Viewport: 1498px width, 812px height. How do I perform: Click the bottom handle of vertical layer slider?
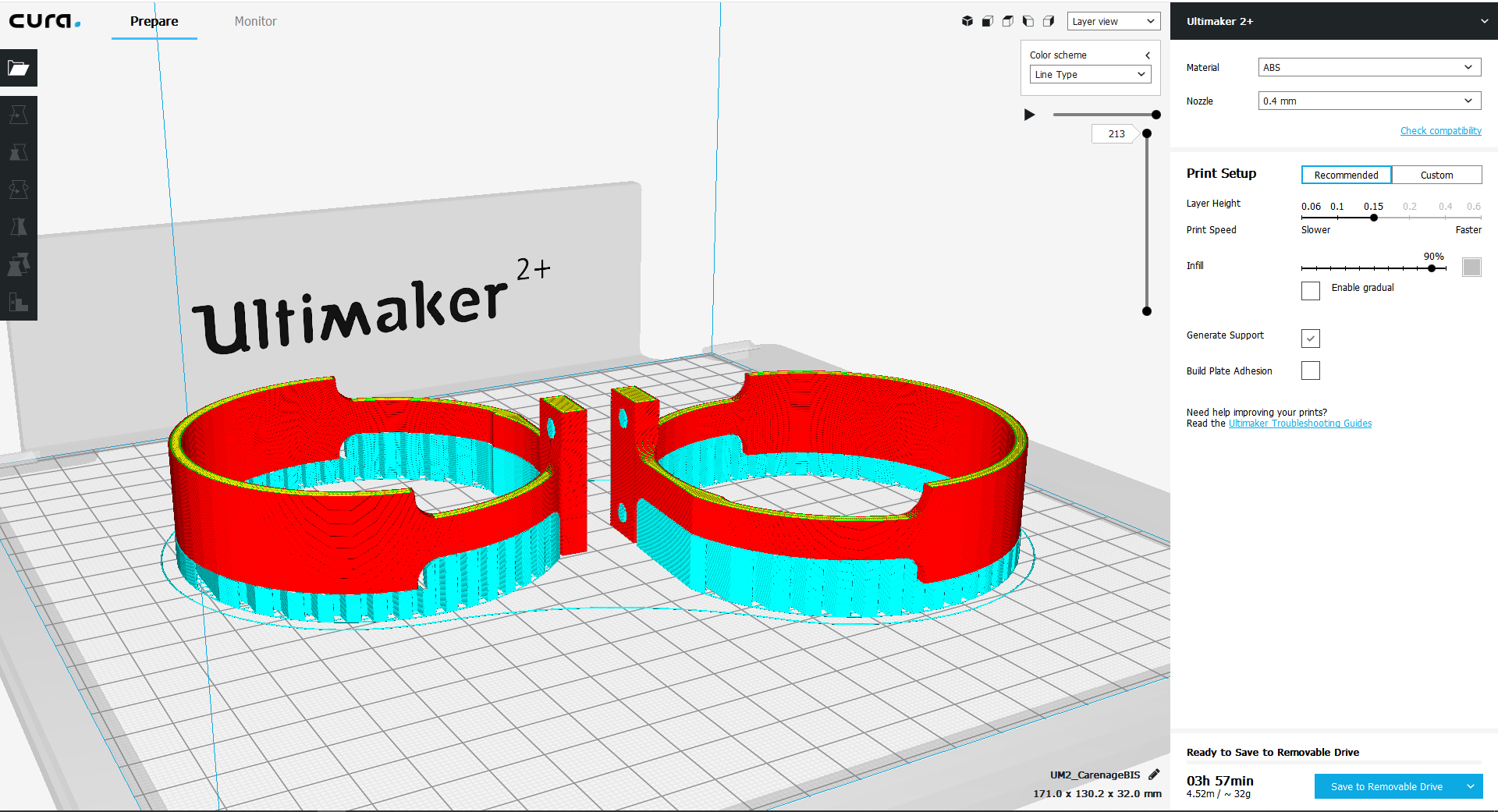tap(1147, 311)
